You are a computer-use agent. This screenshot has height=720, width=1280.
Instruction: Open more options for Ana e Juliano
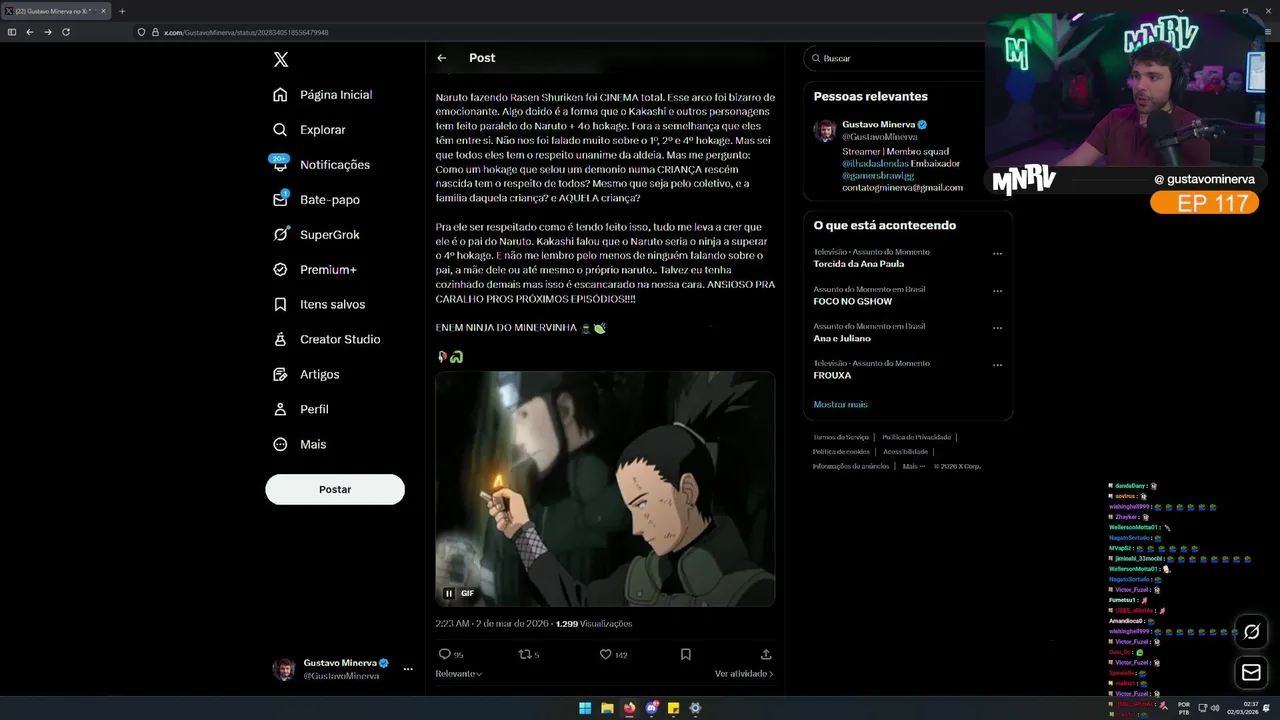[997, 328]
